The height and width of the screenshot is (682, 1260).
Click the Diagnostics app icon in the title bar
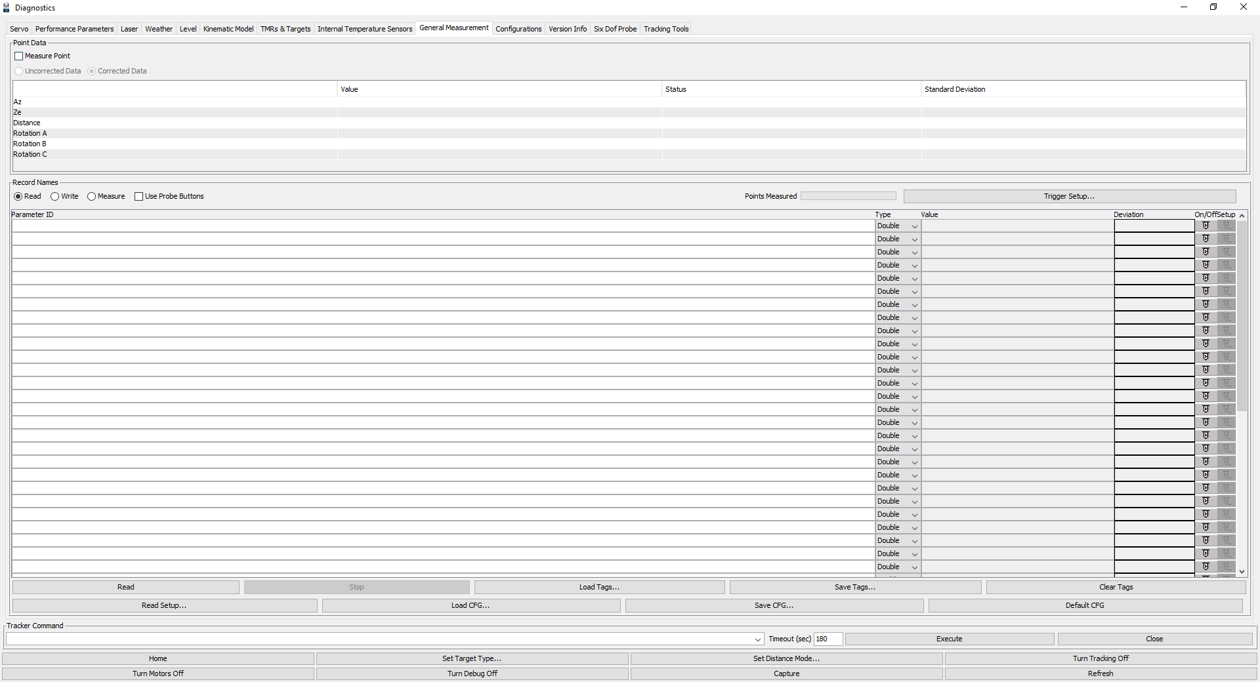pyautogui.click(x=7, y=7)
